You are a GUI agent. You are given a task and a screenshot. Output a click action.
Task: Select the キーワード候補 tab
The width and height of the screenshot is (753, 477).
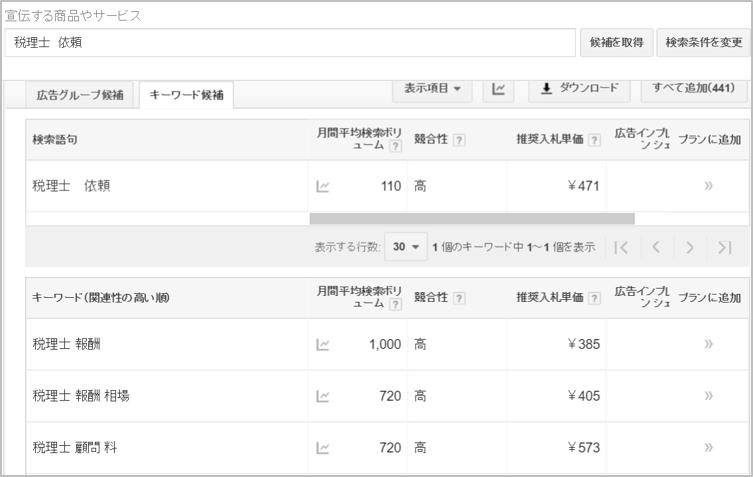coord(186,95)
